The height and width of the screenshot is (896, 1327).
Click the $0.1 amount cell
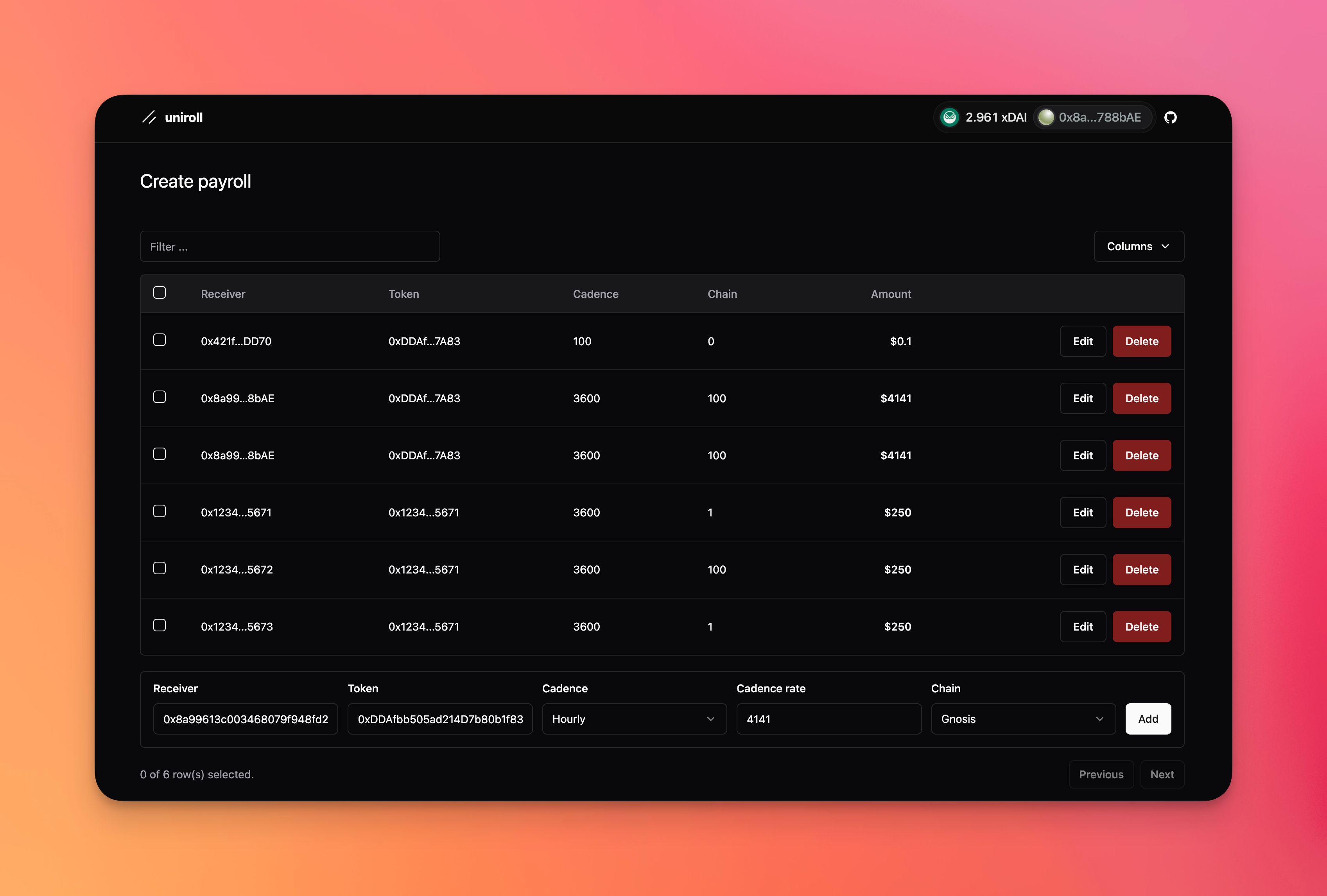(900, 342)
